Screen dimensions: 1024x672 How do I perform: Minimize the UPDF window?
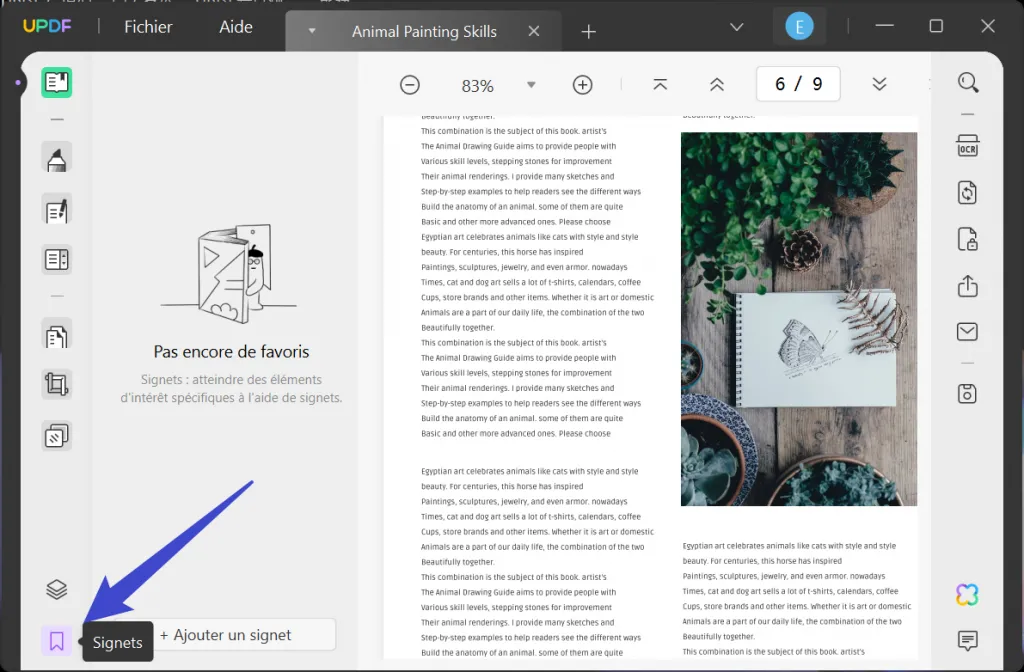click(x=884, y=25)
